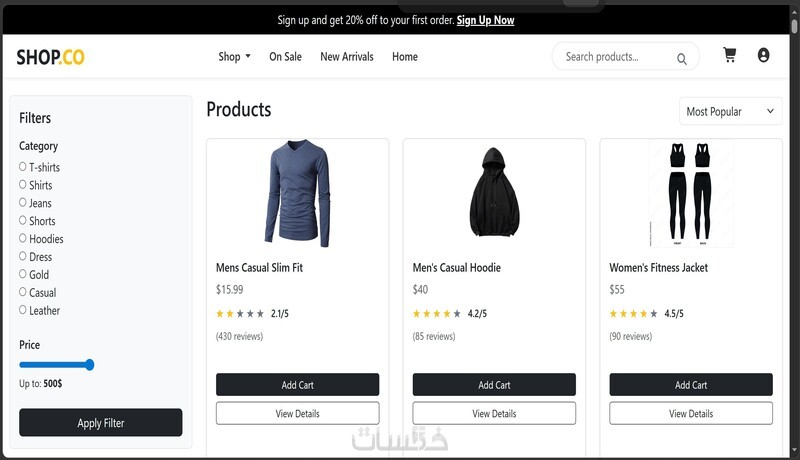Viewport: 800px width, 460px height.
Task: Open the Most Popular sort dropdown
Action: 730,112
